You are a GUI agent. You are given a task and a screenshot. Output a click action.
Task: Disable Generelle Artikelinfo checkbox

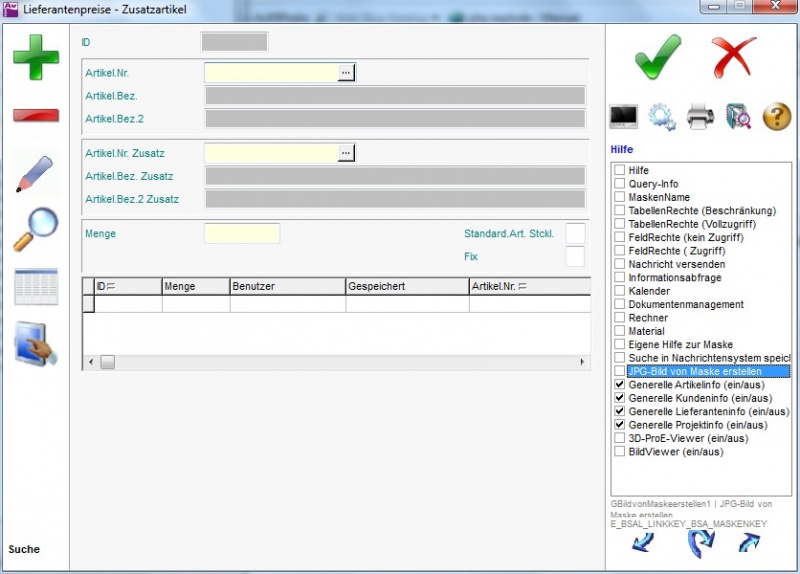pyautogui.click(x=620, y=384)
